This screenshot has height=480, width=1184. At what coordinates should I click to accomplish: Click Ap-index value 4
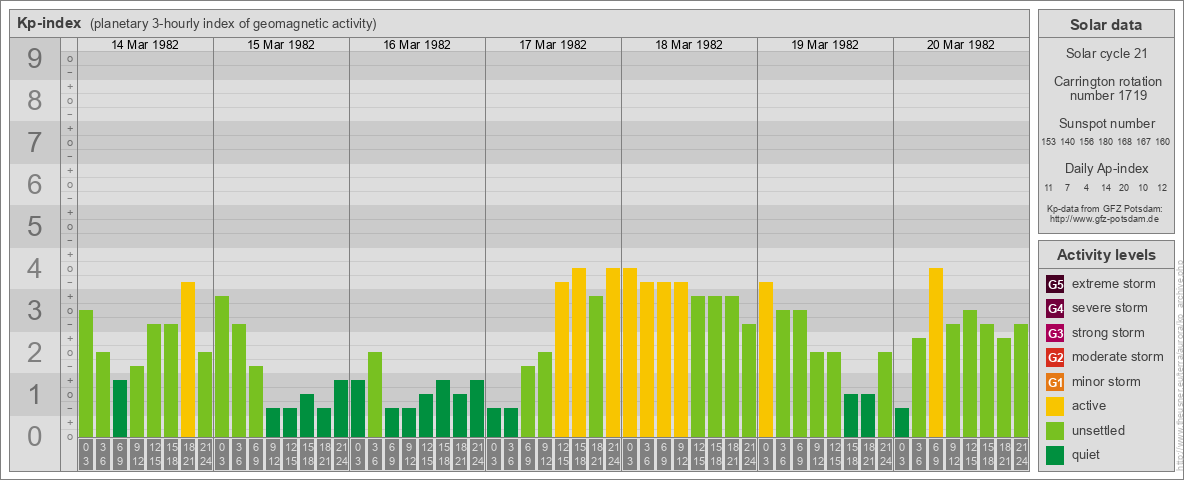[1086, 187]
